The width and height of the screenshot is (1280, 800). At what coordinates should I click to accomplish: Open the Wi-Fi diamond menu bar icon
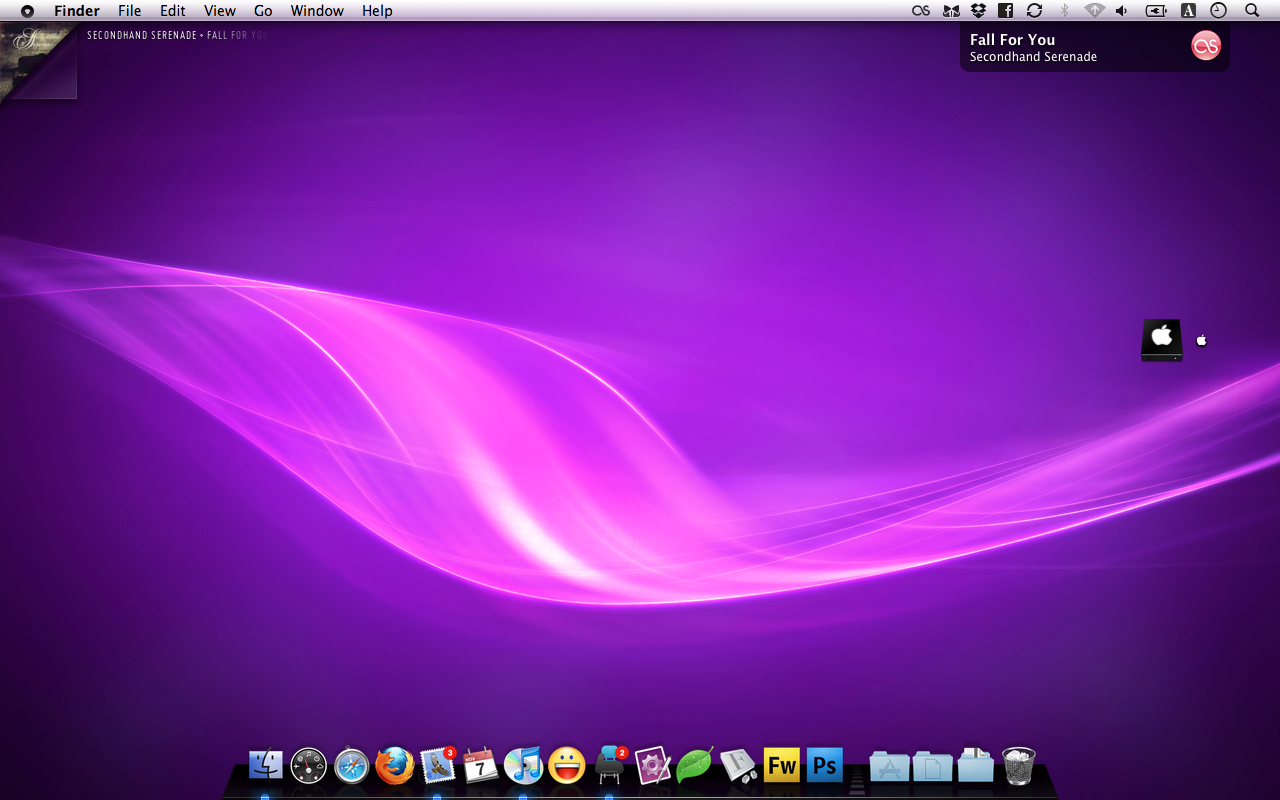pyautogui.click(x=1095, y=10)
